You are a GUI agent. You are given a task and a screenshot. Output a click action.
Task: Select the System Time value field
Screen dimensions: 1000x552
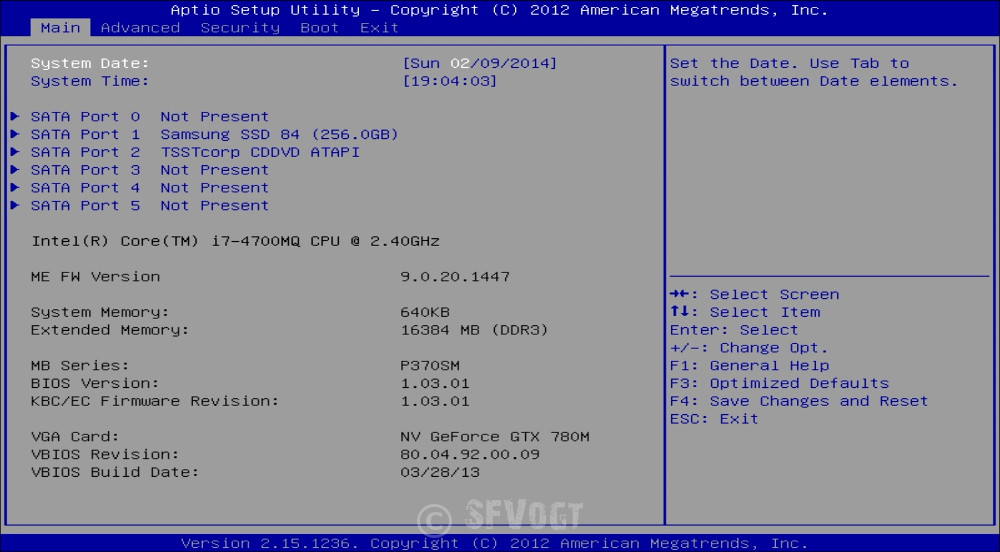pos(450,81)
